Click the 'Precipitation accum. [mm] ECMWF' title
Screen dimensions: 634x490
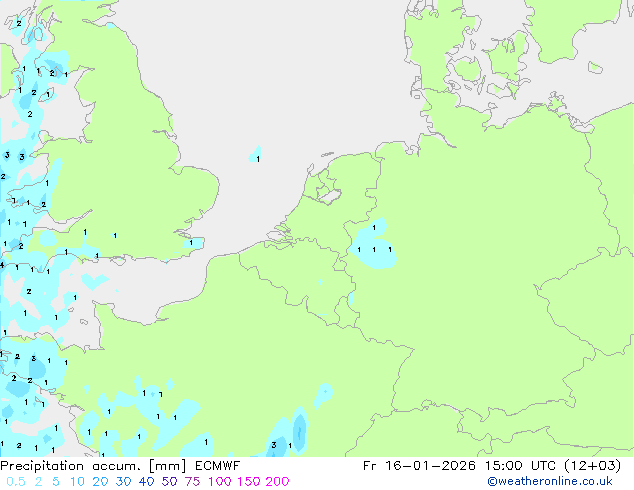tap(120, 466)
